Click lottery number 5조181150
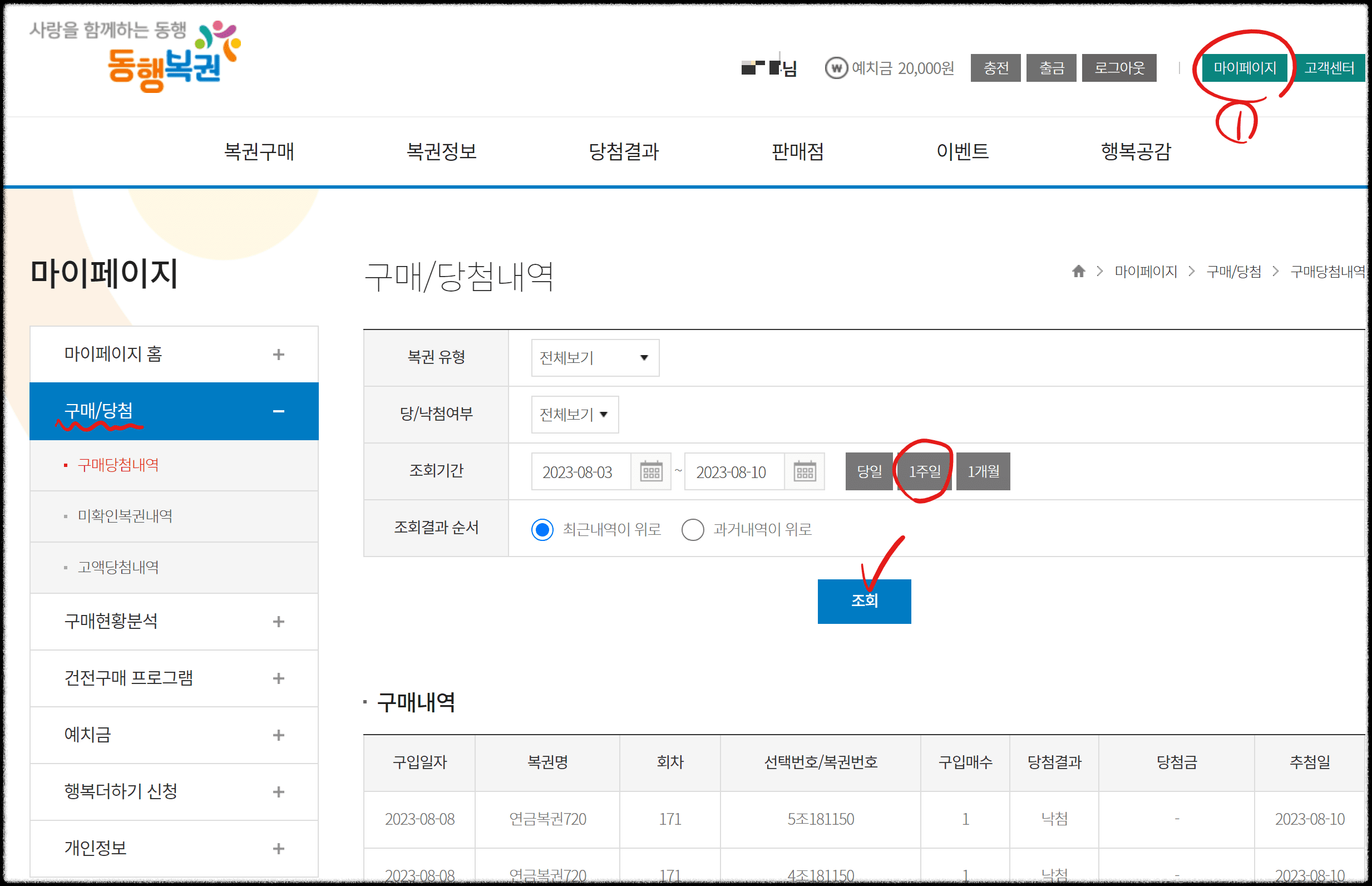This screenshot has height=886, width=1372. (x=821, y=819)
